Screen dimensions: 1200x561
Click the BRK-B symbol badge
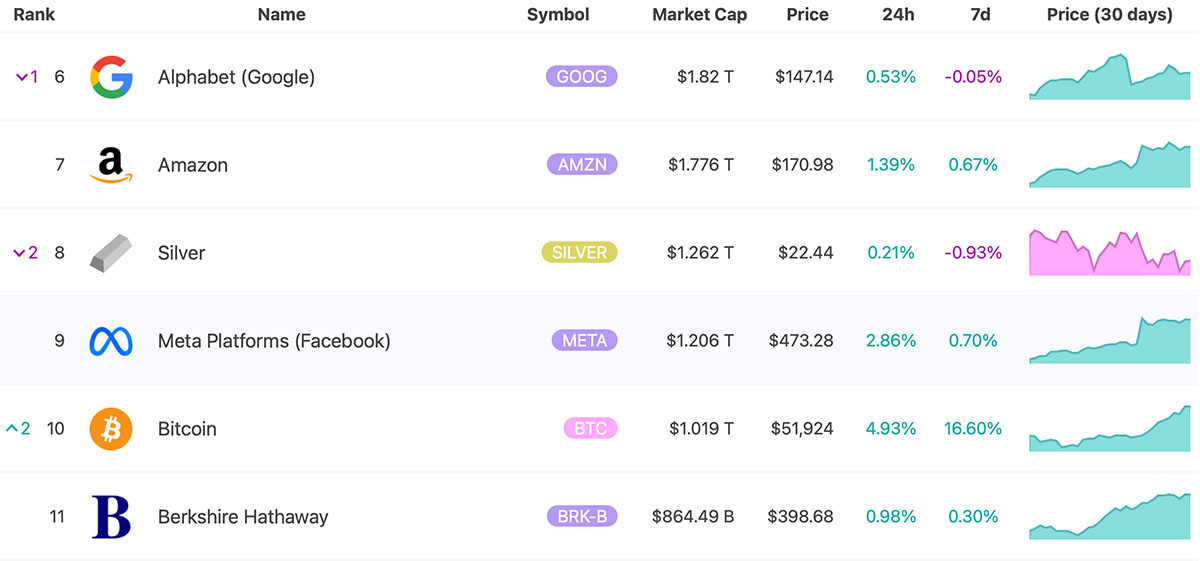pos(582,517)
